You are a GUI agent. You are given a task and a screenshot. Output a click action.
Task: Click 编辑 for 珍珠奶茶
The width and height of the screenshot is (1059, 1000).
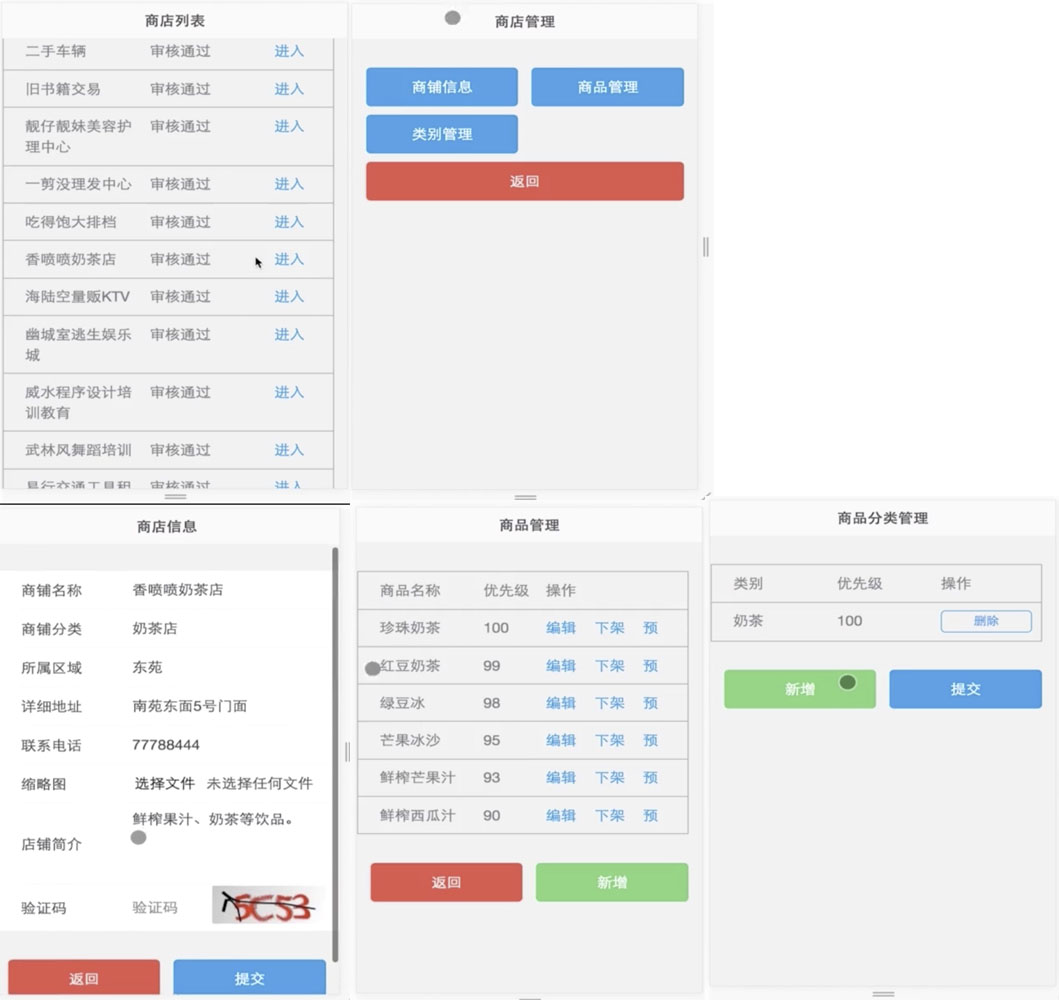point(561,628)
